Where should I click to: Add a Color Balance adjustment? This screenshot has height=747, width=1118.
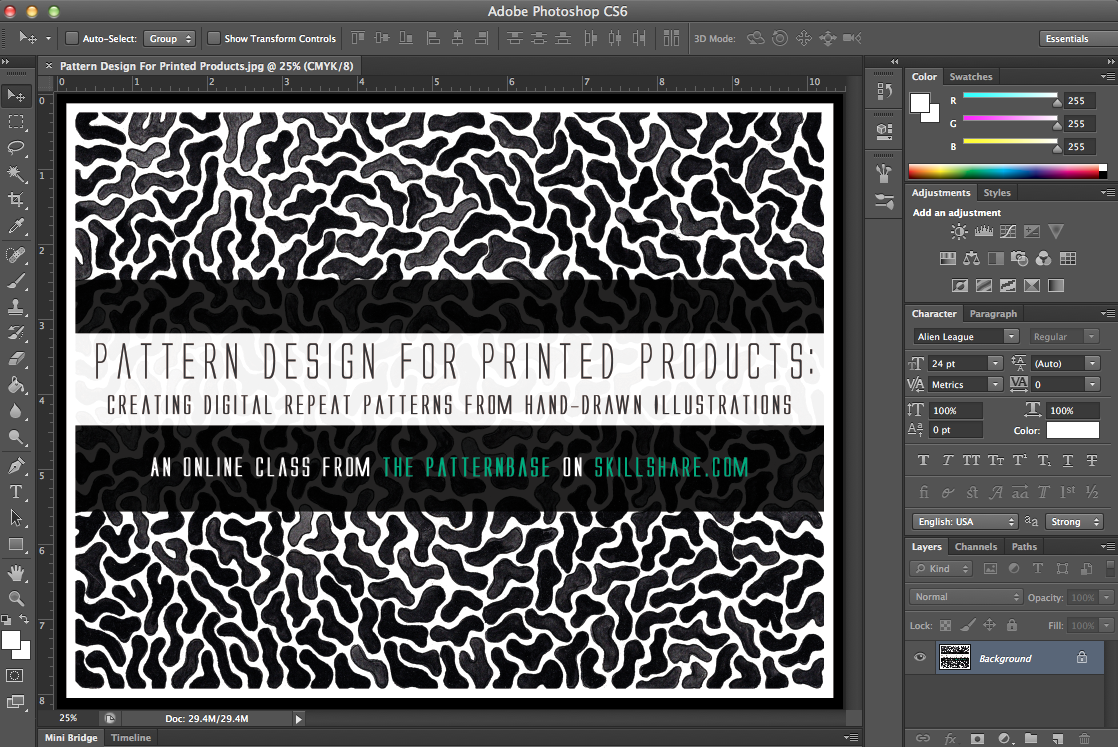tap(971, 259)
